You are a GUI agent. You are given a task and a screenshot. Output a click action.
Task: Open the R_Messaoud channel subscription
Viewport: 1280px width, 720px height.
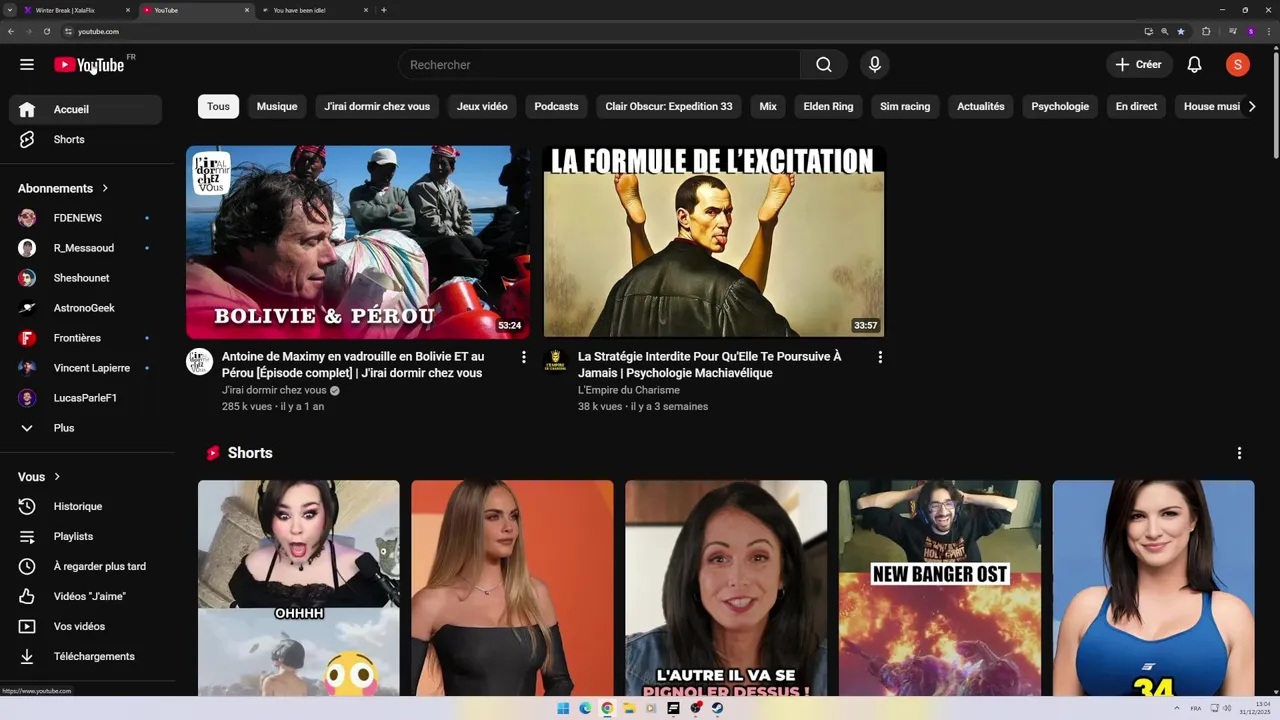(x=85, y=248)
